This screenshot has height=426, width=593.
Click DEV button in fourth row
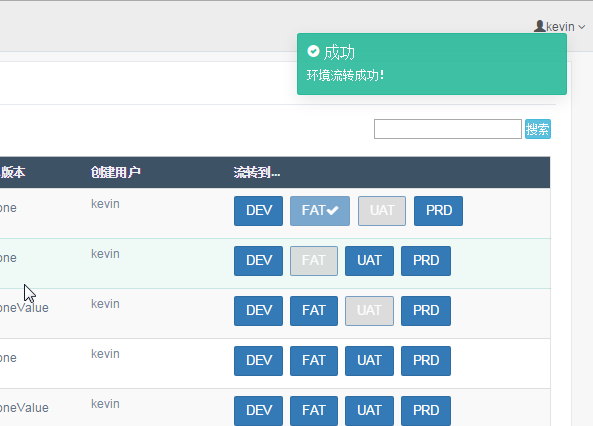258,361
